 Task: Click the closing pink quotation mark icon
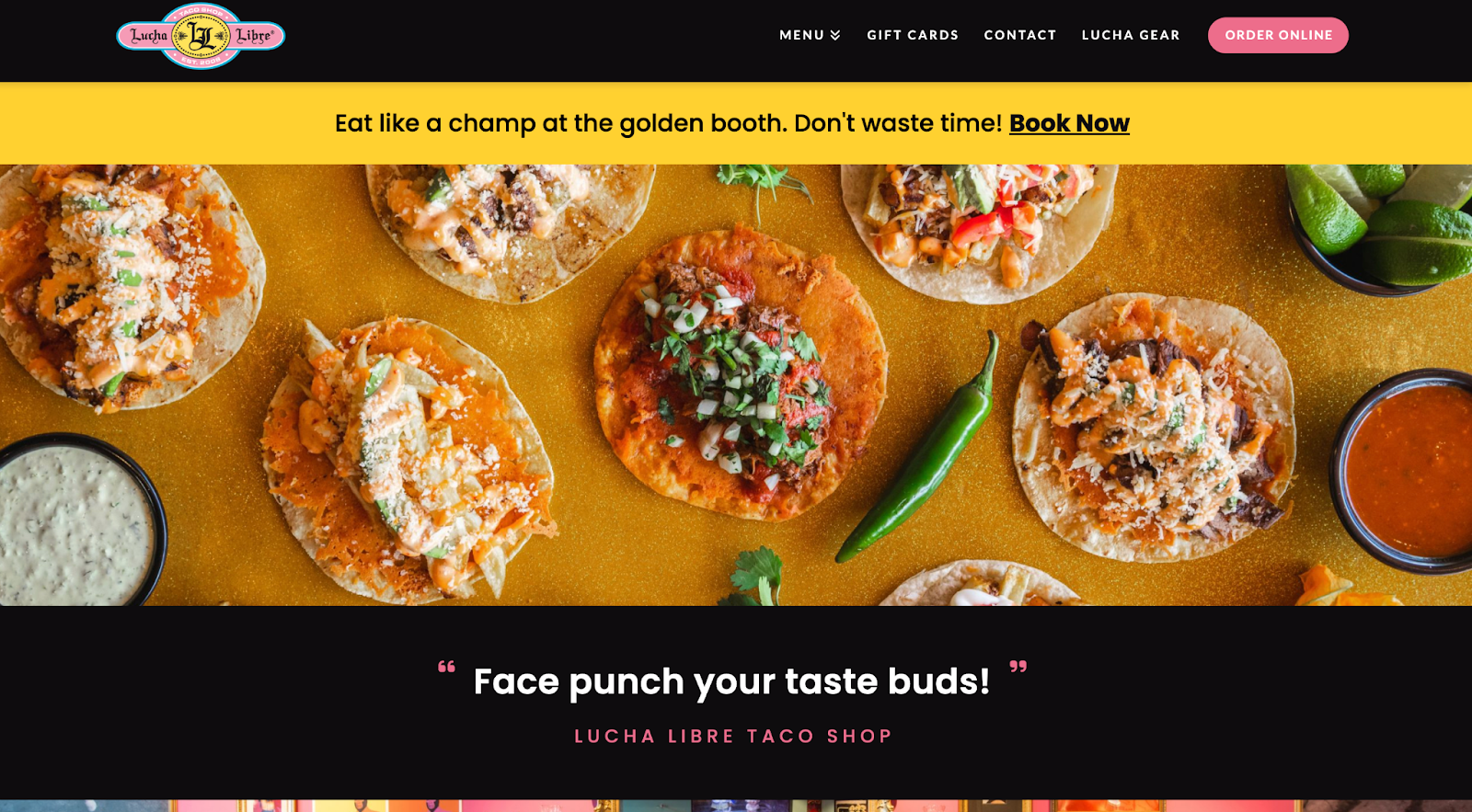1018,667
